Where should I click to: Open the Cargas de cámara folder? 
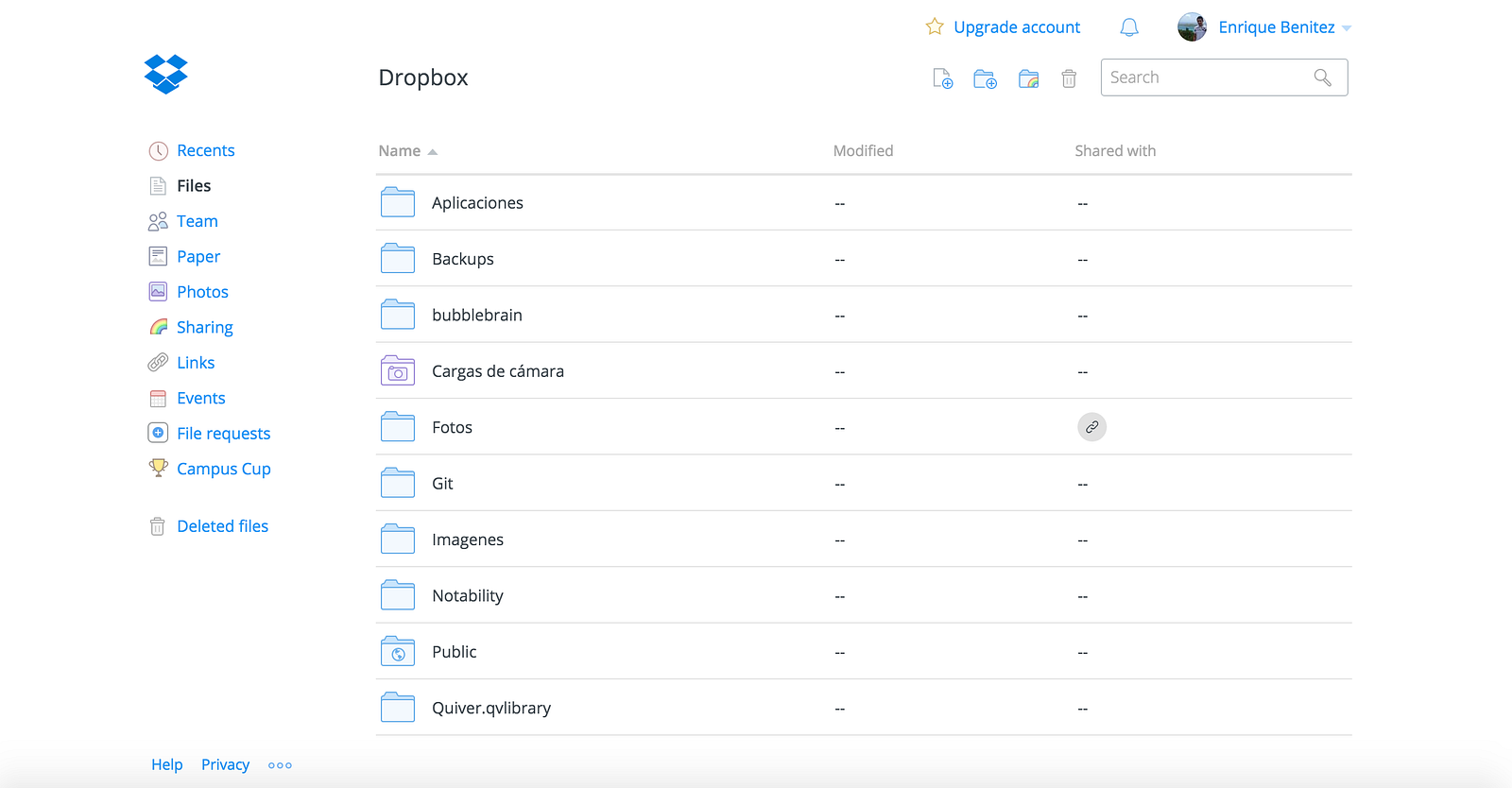(498, 371)
